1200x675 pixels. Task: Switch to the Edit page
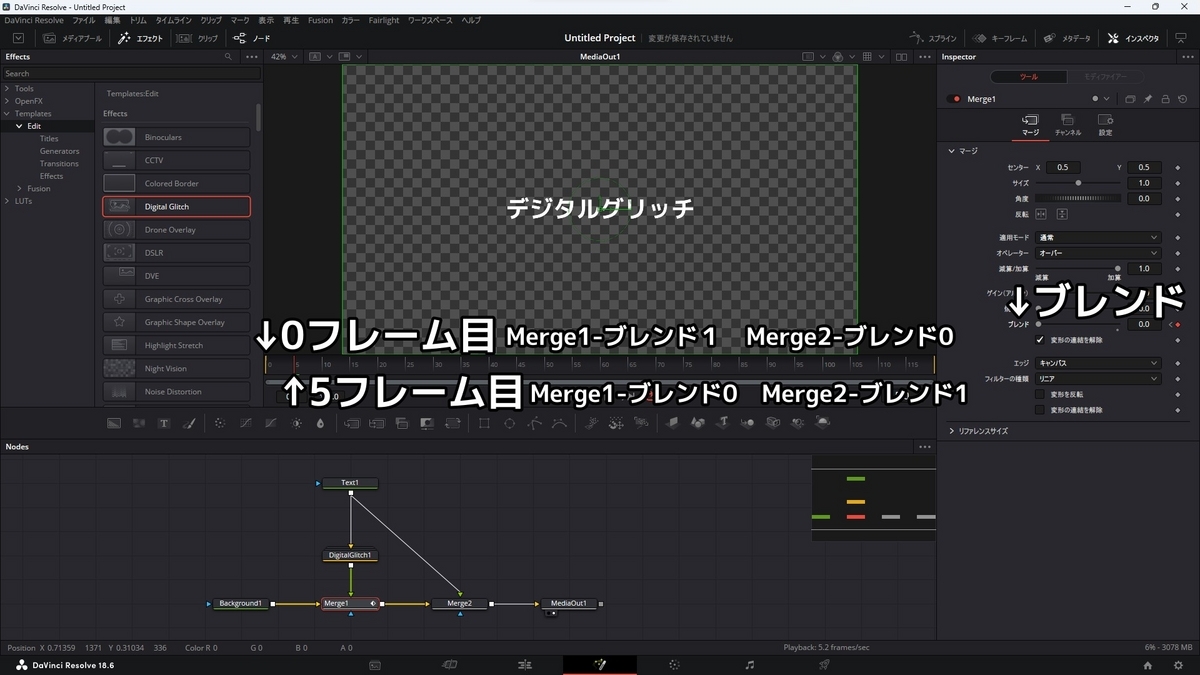(x=523, y=664)
